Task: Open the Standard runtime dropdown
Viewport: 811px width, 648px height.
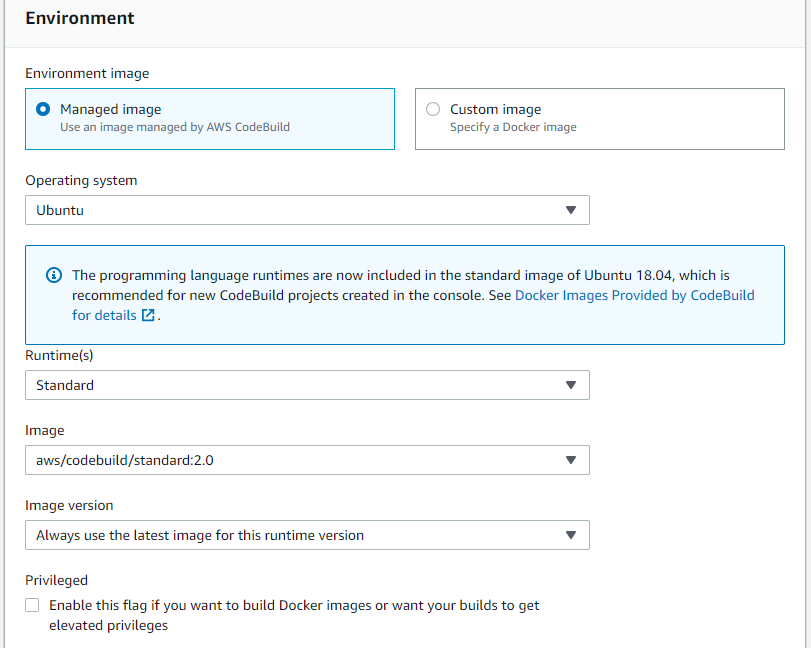Action: [x=307, y=385]
